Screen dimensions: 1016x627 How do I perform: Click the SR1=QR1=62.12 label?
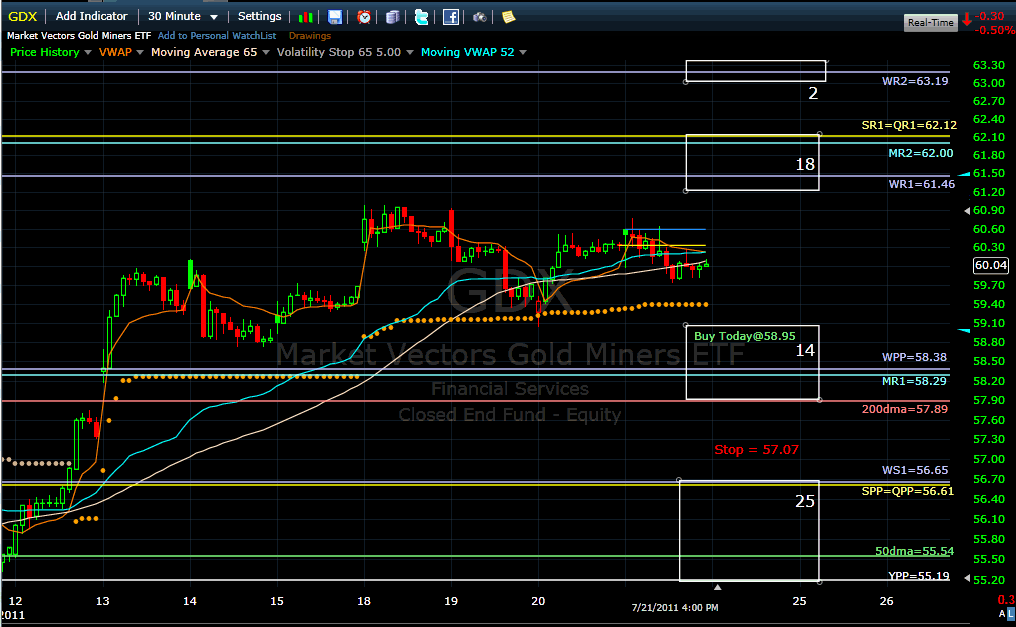pyautogui.click(x=909, y=125)
